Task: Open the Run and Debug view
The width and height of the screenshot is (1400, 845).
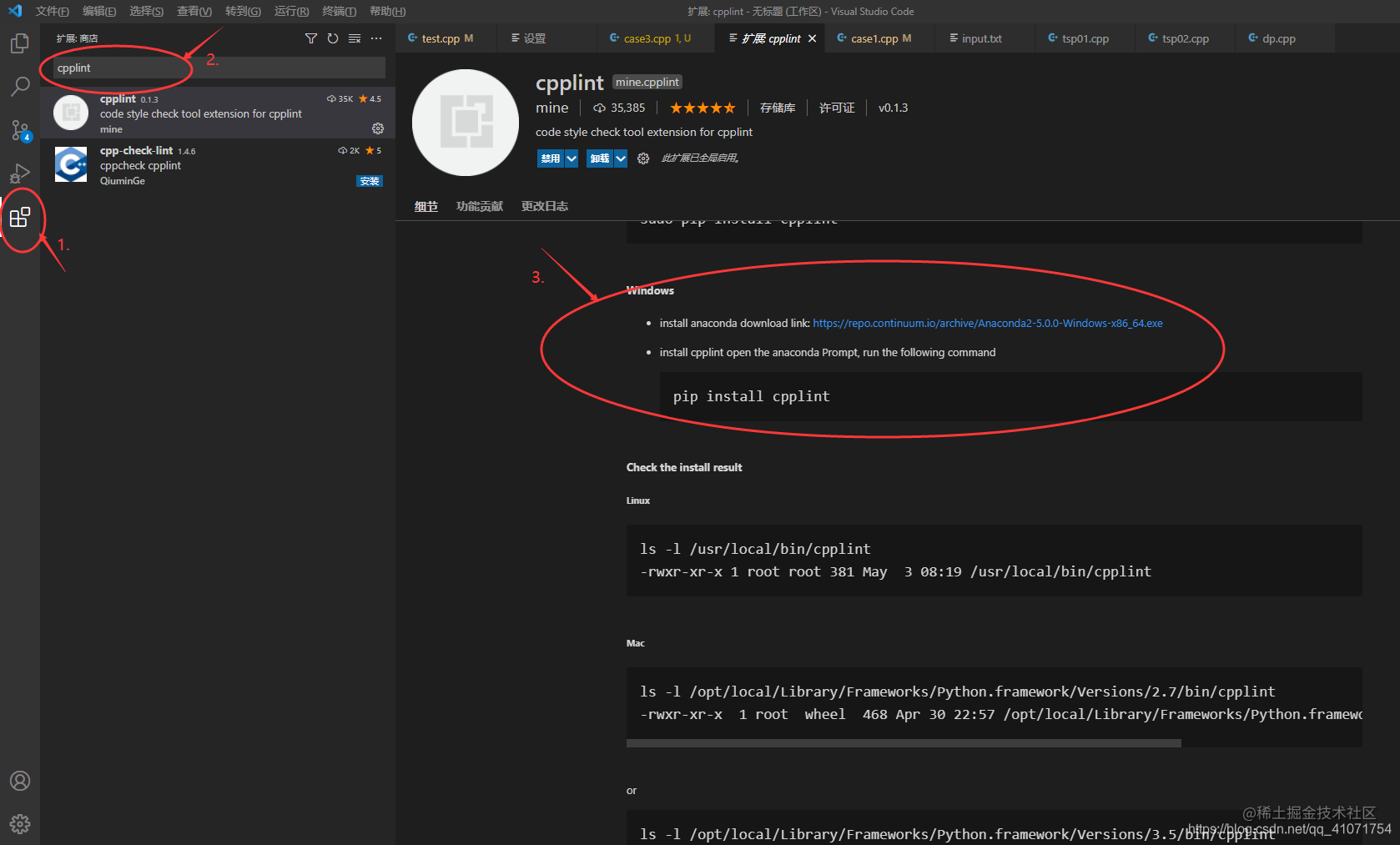Action: pyautogui.click(x=21, y=174)
